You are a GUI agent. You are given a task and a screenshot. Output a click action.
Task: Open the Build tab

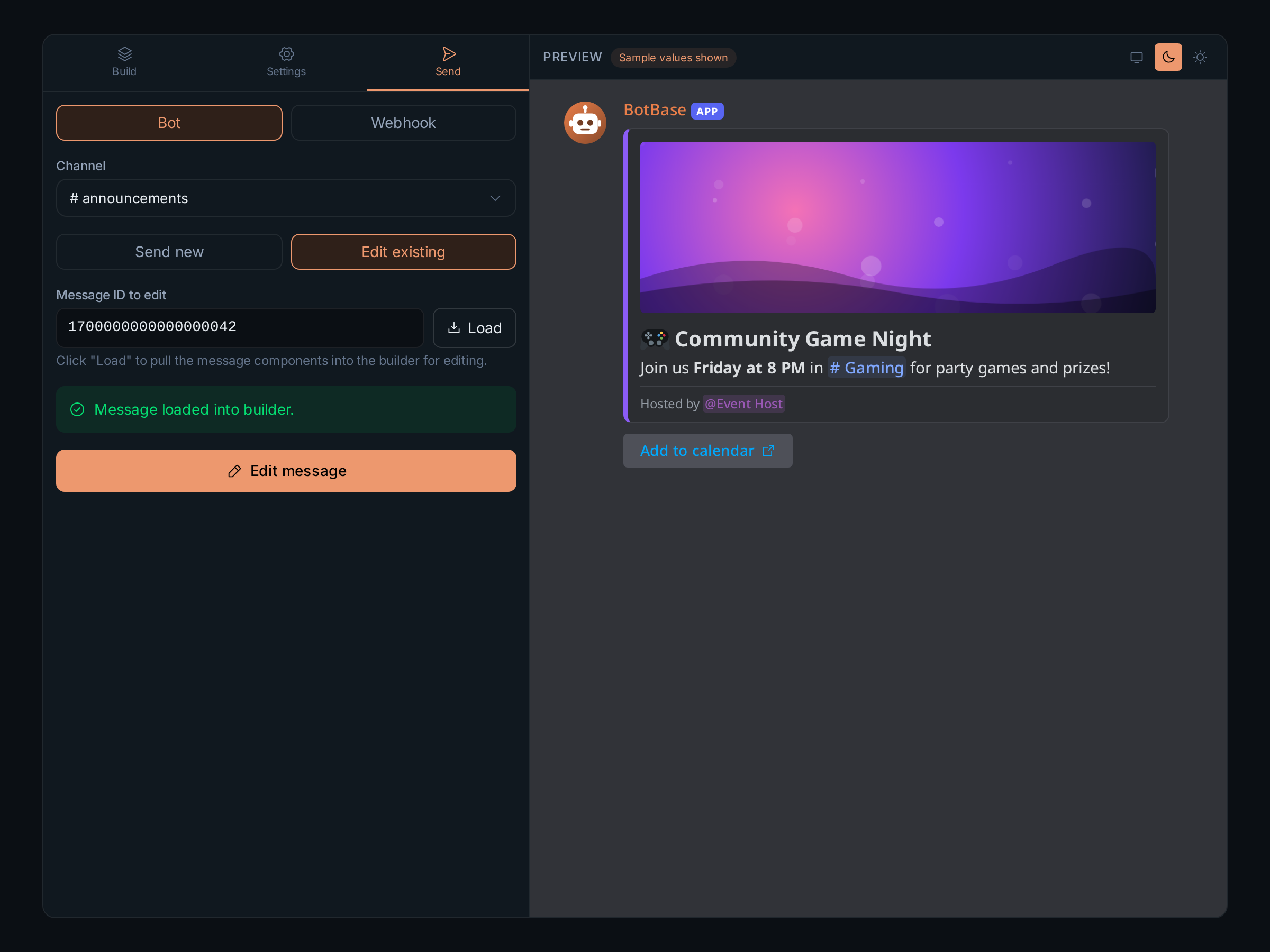point(124,62)
